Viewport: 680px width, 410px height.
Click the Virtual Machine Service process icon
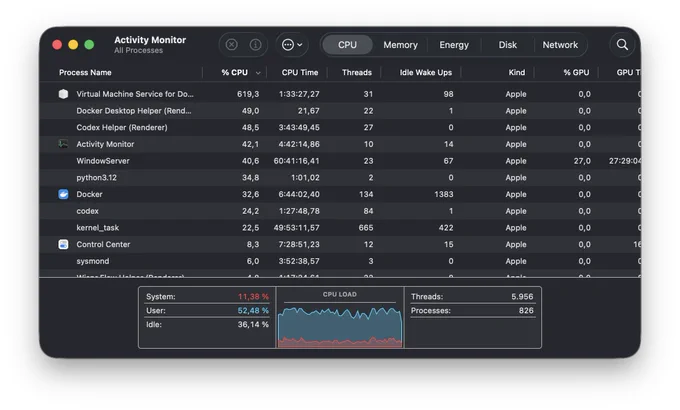63,94
